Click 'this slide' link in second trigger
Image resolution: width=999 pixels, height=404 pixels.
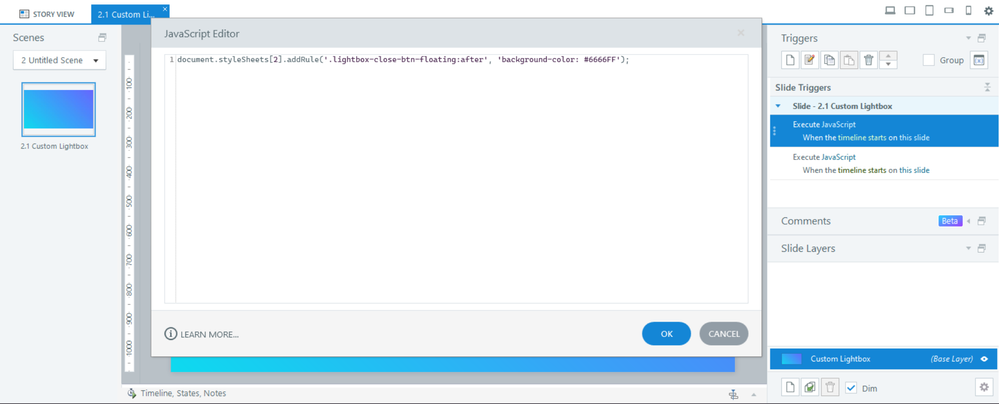[914, 170]
